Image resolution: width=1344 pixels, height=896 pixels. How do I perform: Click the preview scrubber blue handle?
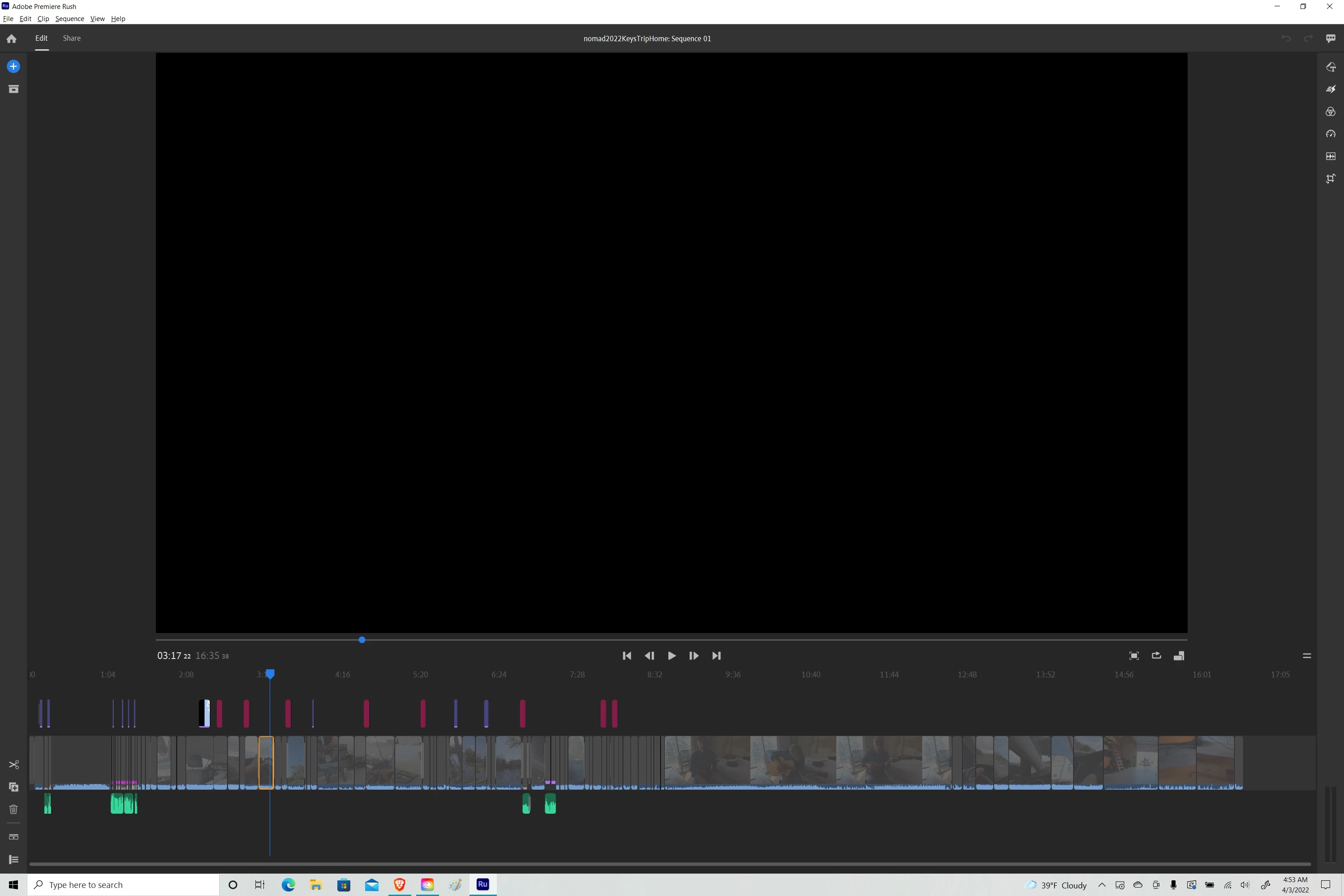(x=362, y=640)
